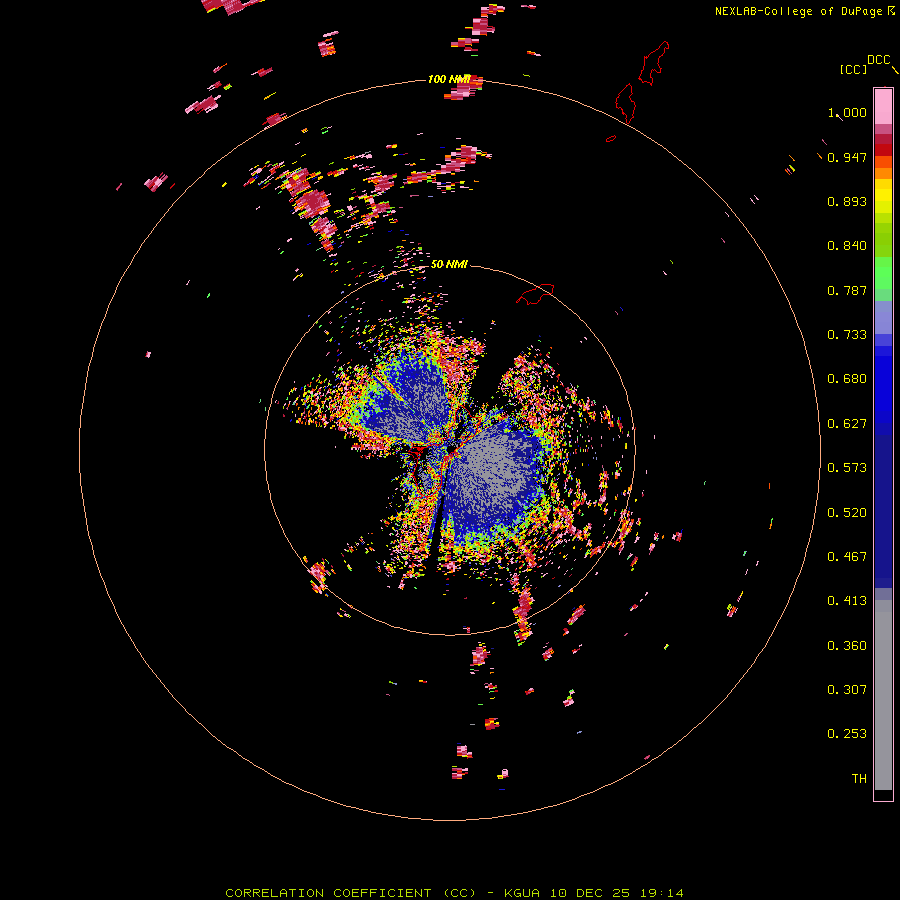900x900 pixels.
Task: Click the KGUA station identifier
Action: 522,893
